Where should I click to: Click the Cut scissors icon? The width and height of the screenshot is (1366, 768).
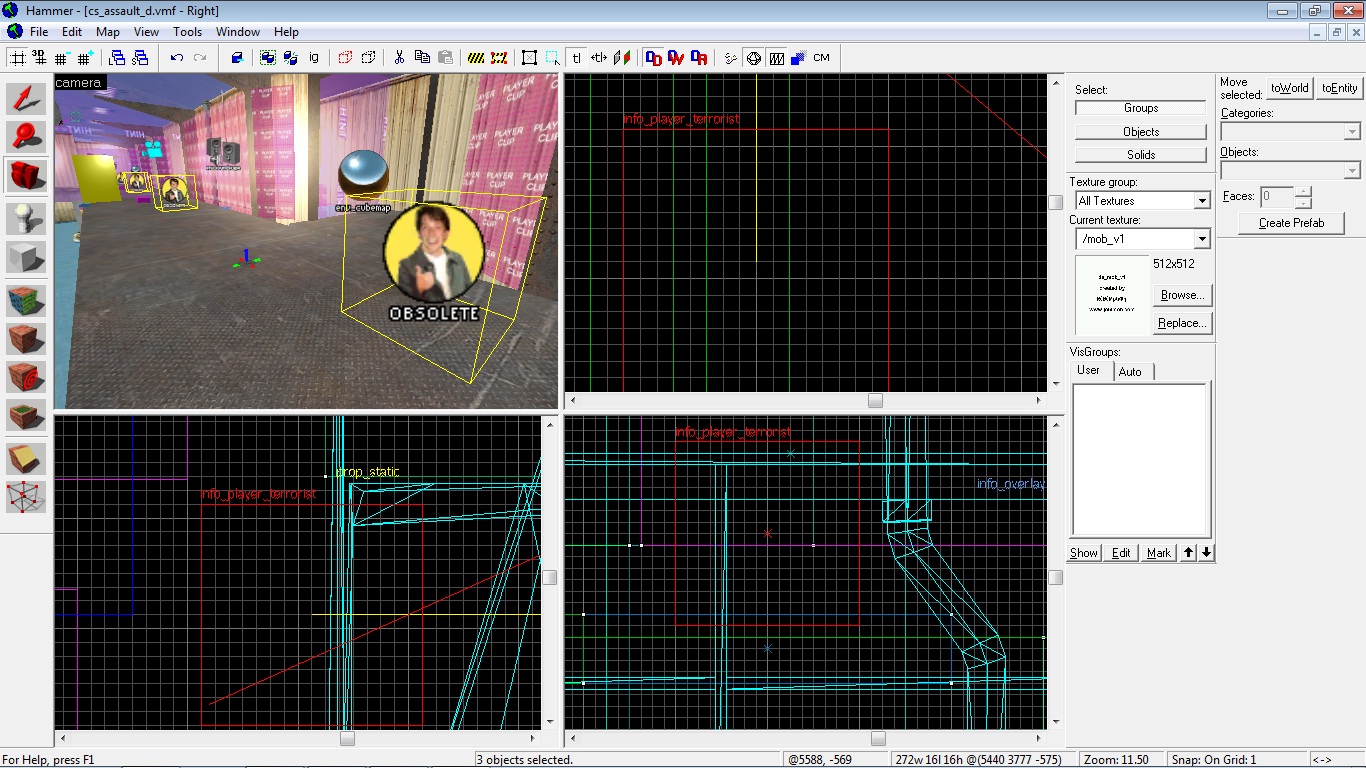398,58
